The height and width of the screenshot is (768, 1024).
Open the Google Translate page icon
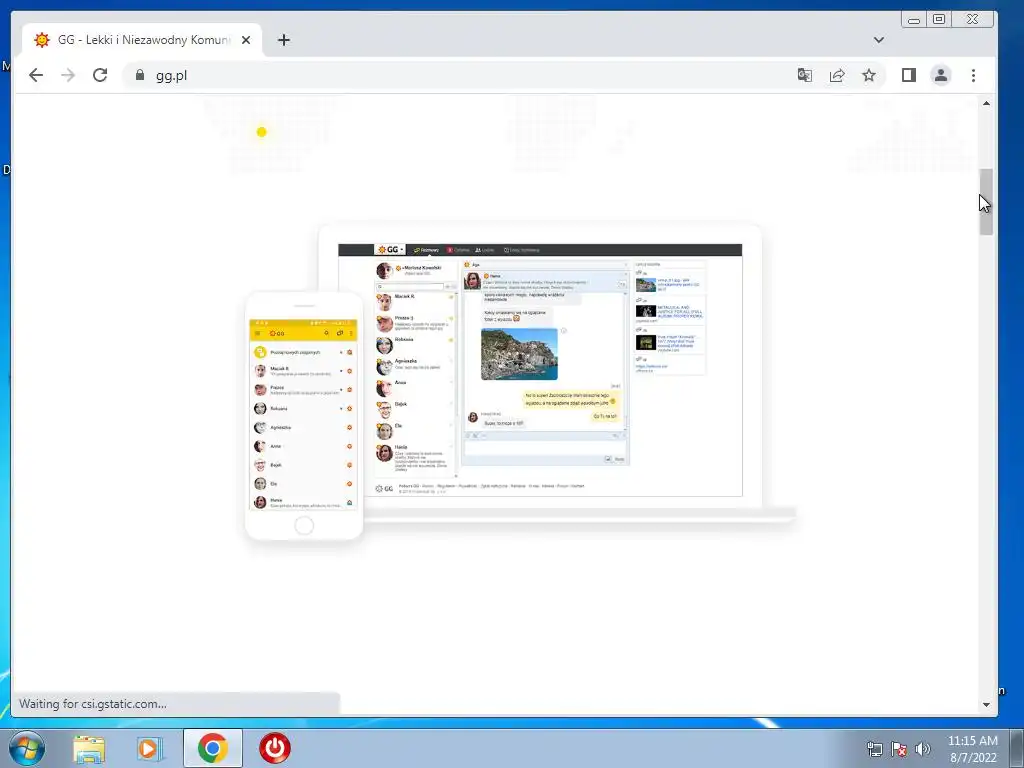pos(805,75)
